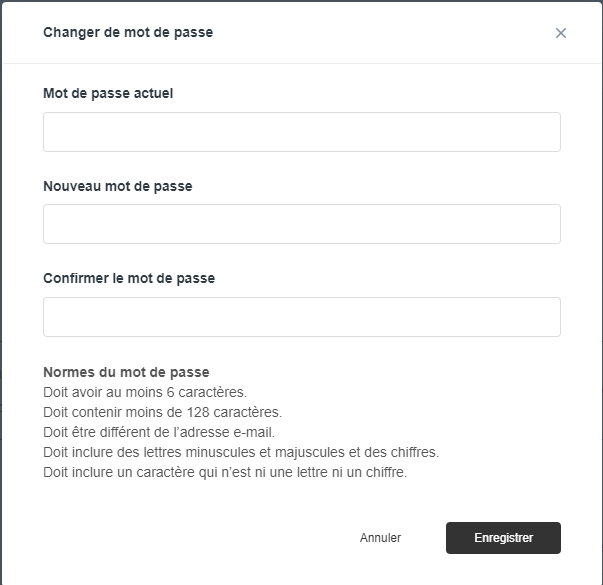Click the 'au moins 6 caractères' rule
The width and height of the screenshot is (603, 585).
click(145, 392)
